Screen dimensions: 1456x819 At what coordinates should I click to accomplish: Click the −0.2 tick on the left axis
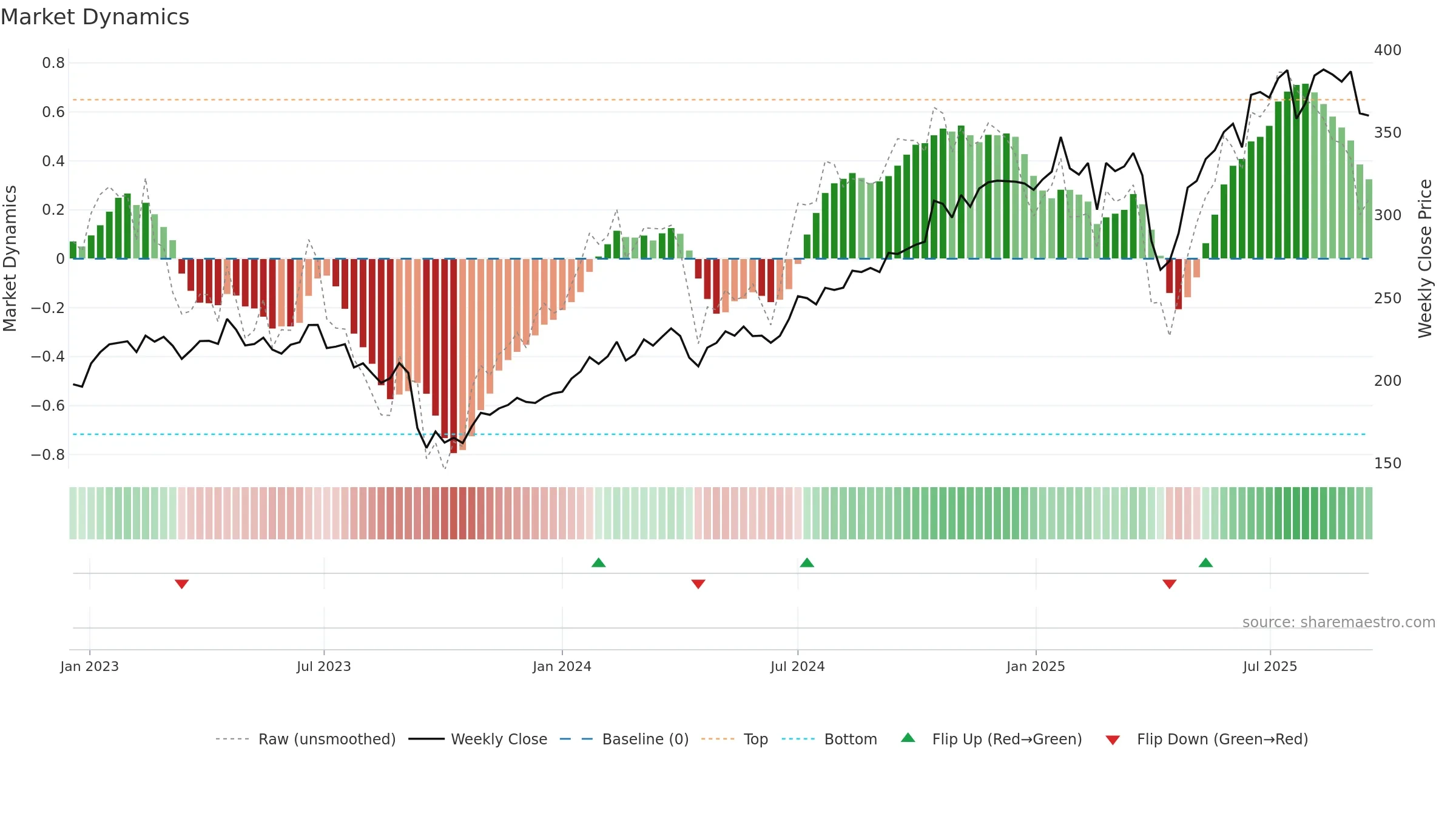click(48, 308)
